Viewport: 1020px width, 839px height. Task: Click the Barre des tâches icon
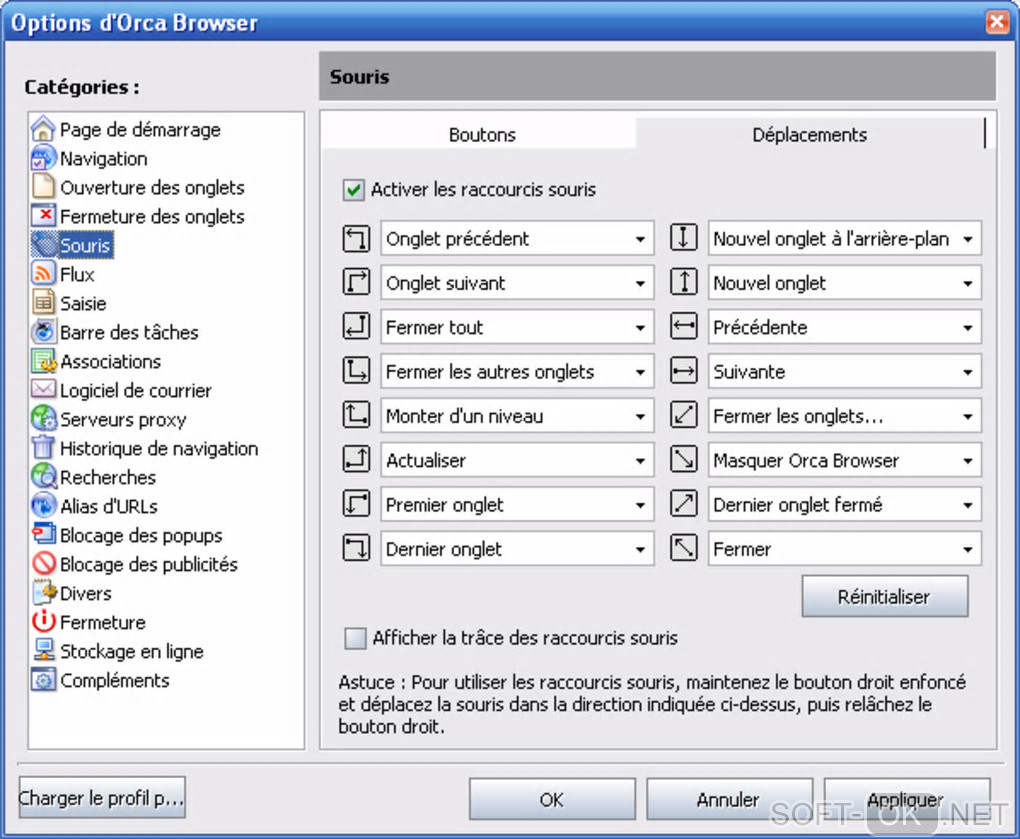coord(43,332)
